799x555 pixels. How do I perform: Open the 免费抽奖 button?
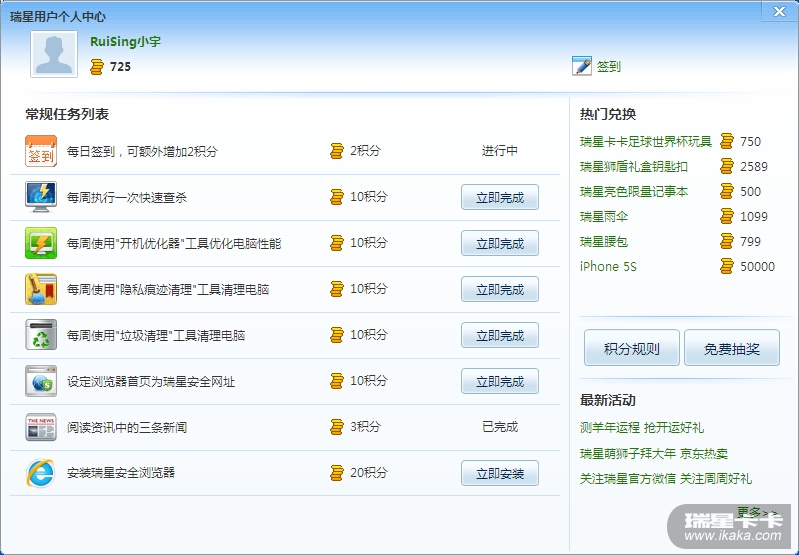[732, 348]
